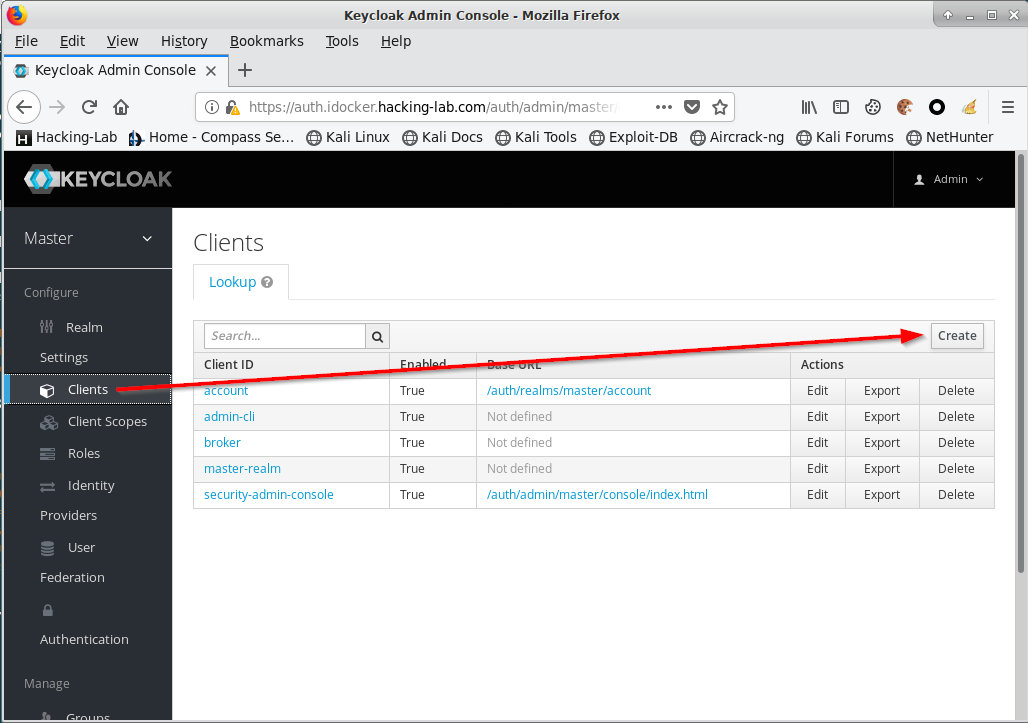The height and width of the screenshot is (723, 1028).
Task: Edit the account client
Action: pos(818,391)
